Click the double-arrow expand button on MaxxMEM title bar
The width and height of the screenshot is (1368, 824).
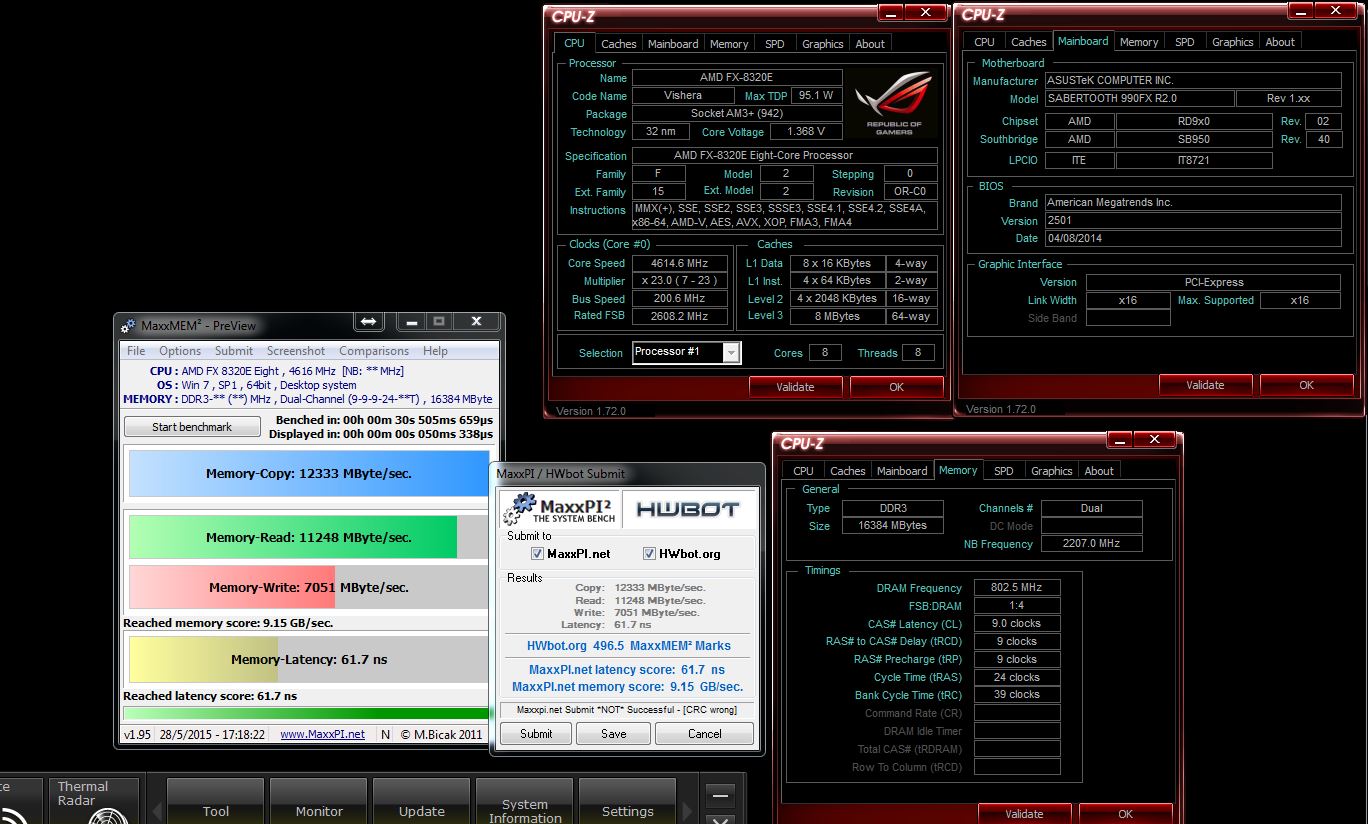point(369,322)
